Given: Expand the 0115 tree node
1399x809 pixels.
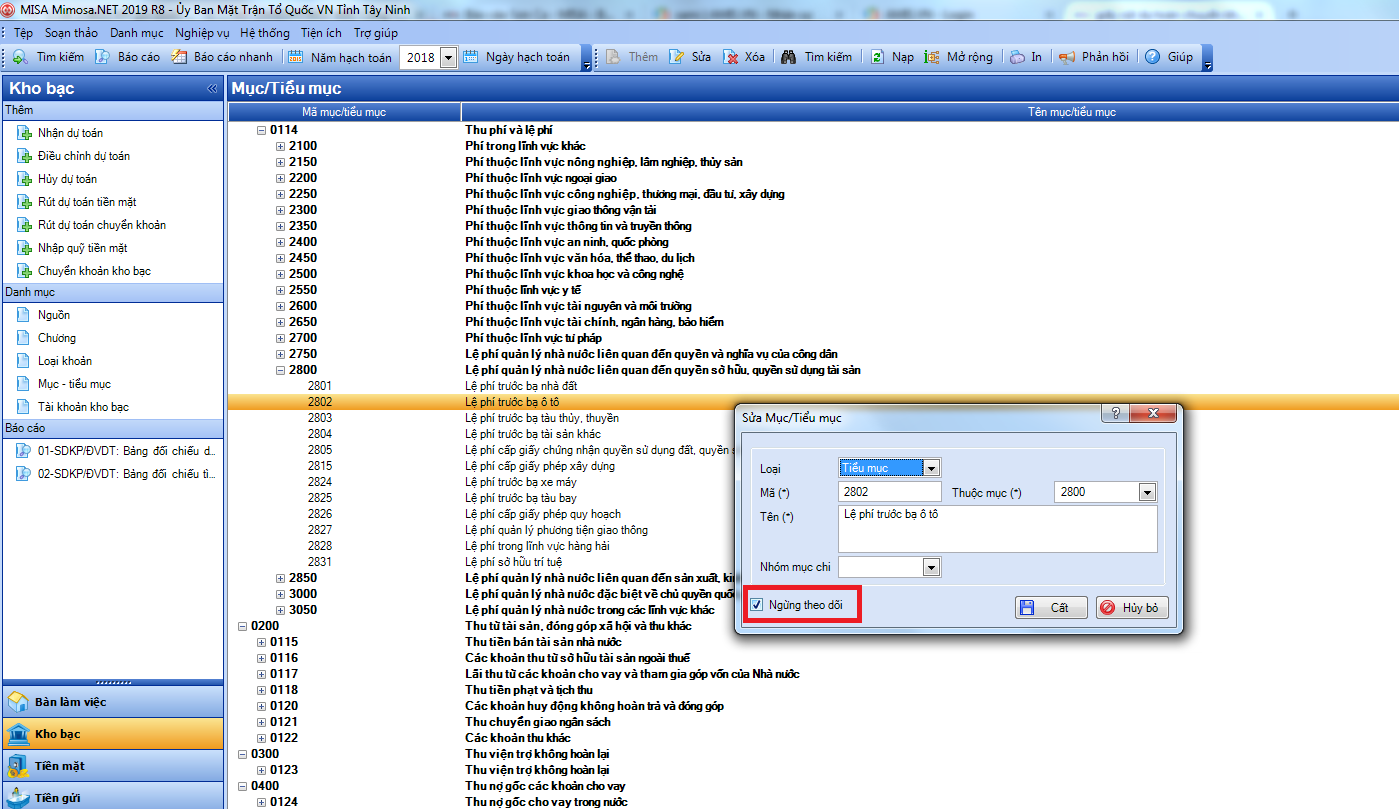Looking at the screenshot, I should [262, 642].
